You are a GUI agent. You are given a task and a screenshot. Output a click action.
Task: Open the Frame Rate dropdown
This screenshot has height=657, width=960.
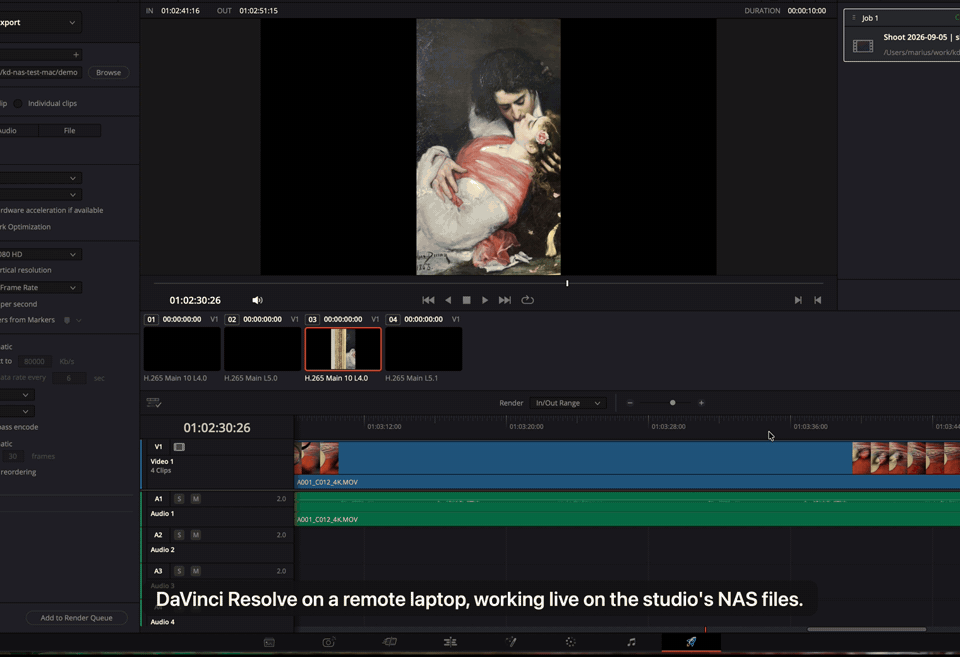[x=39, y=287]
